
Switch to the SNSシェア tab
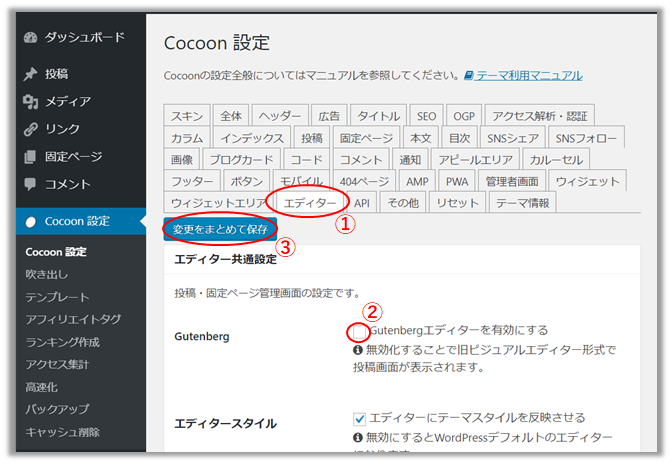coord(513,137)
